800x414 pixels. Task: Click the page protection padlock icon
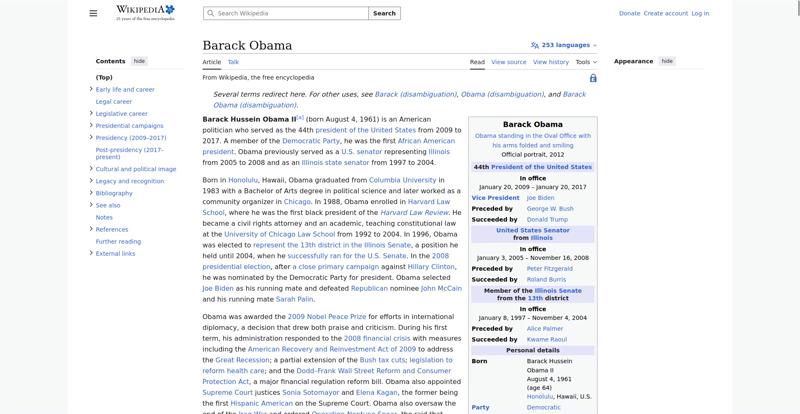click(x=593, y=78)
